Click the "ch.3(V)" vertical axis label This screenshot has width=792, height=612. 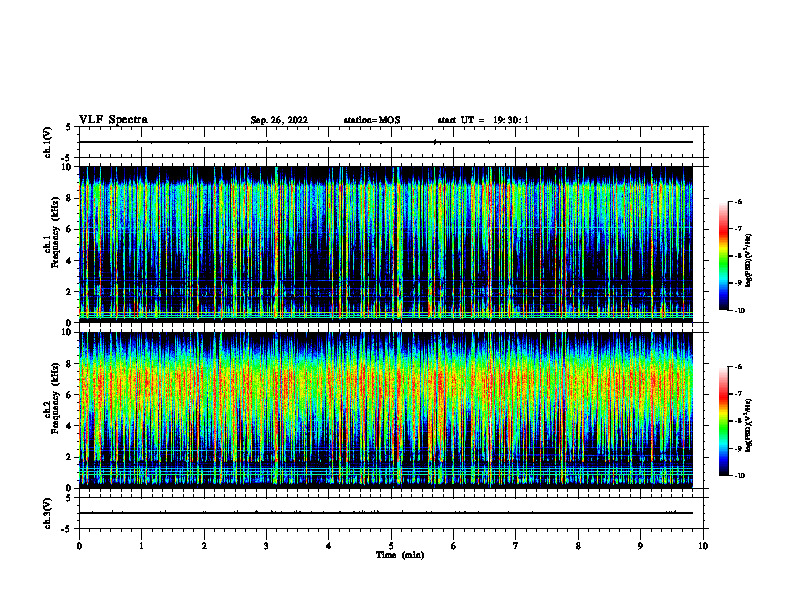coord(48,514)
